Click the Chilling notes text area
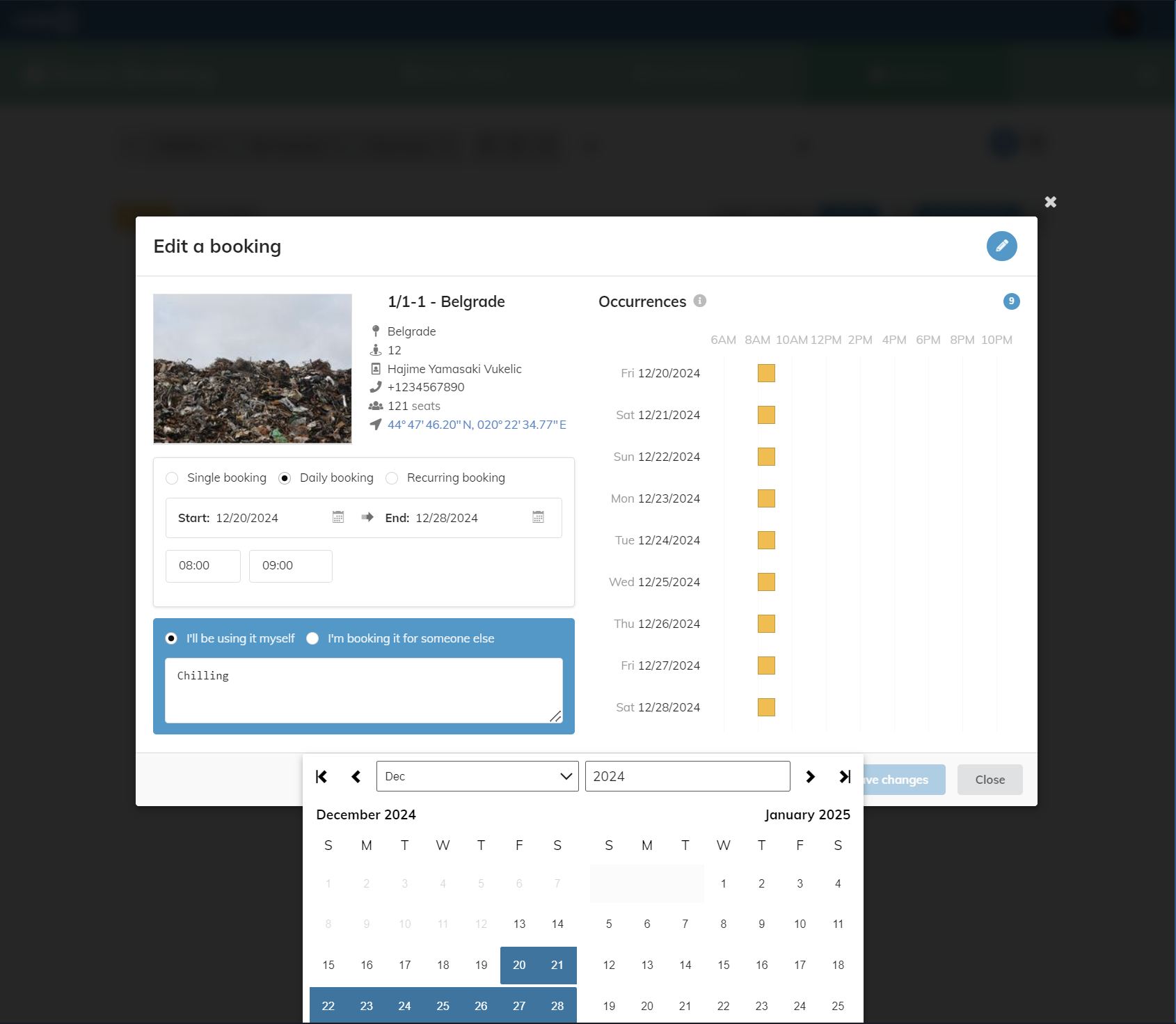The height and width of the screenshot is (1024, 1176). pos(364,691)
